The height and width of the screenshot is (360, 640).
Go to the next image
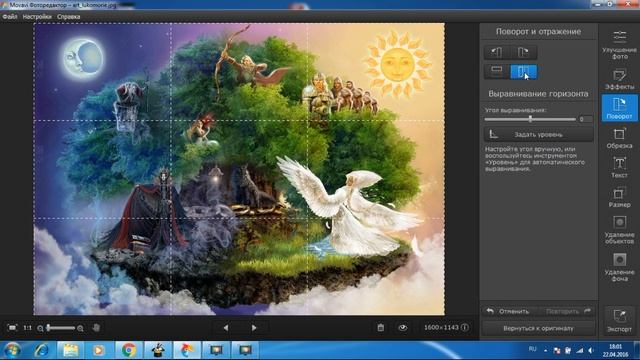254,327
